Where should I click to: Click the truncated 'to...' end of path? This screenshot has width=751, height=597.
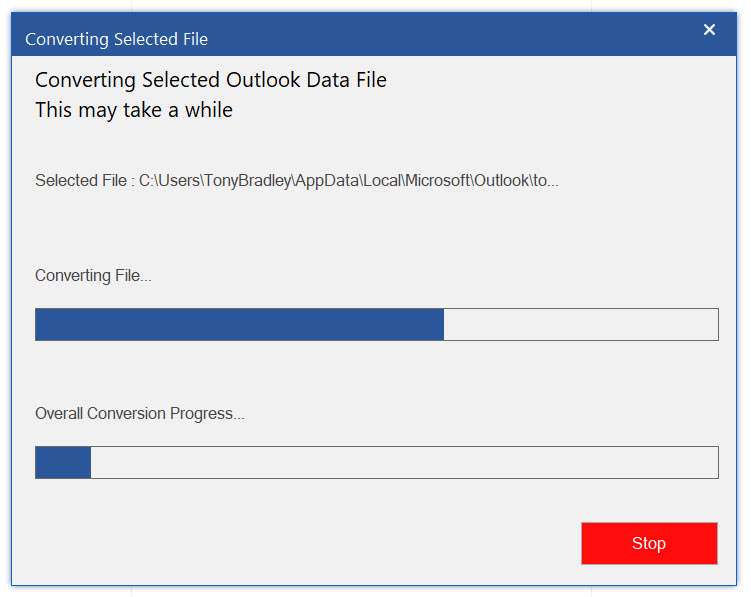coord(546,181)
